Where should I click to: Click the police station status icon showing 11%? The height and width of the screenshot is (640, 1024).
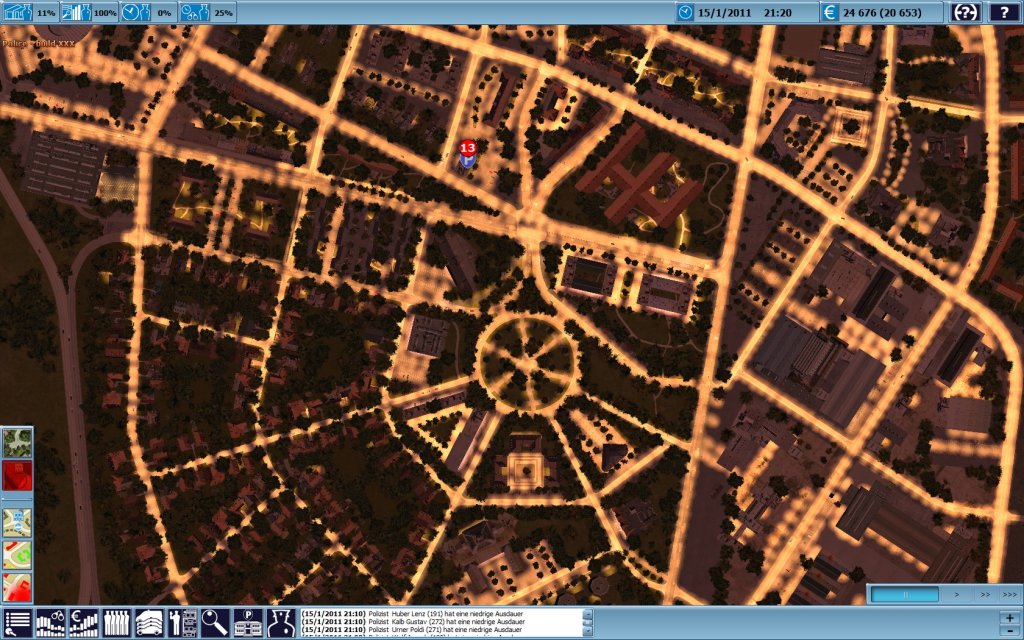tap(17, 13)
